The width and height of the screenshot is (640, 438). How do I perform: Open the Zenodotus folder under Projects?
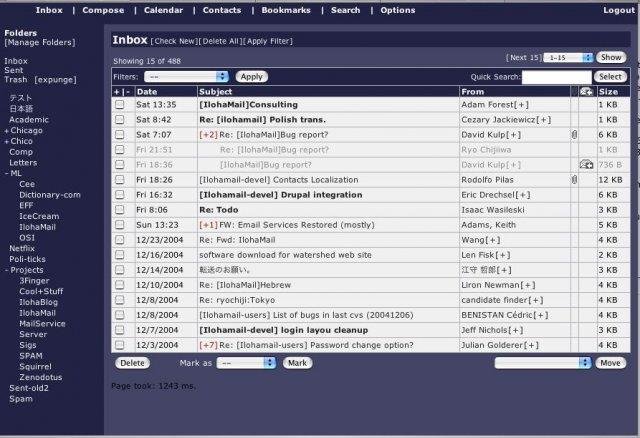[x=41, y=377]
